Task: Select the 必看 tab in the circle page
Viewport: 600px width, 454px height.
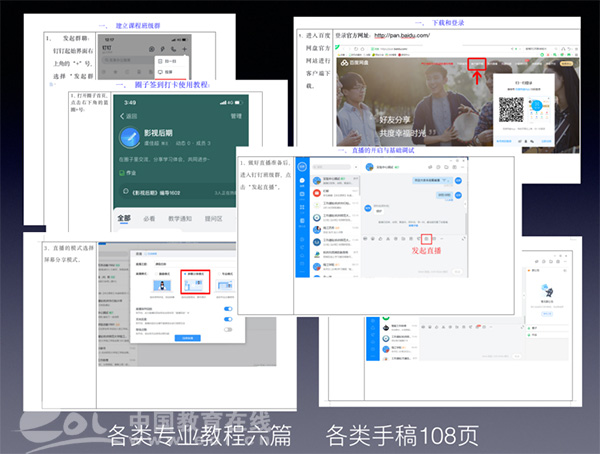Action: [x=149, y=219]
